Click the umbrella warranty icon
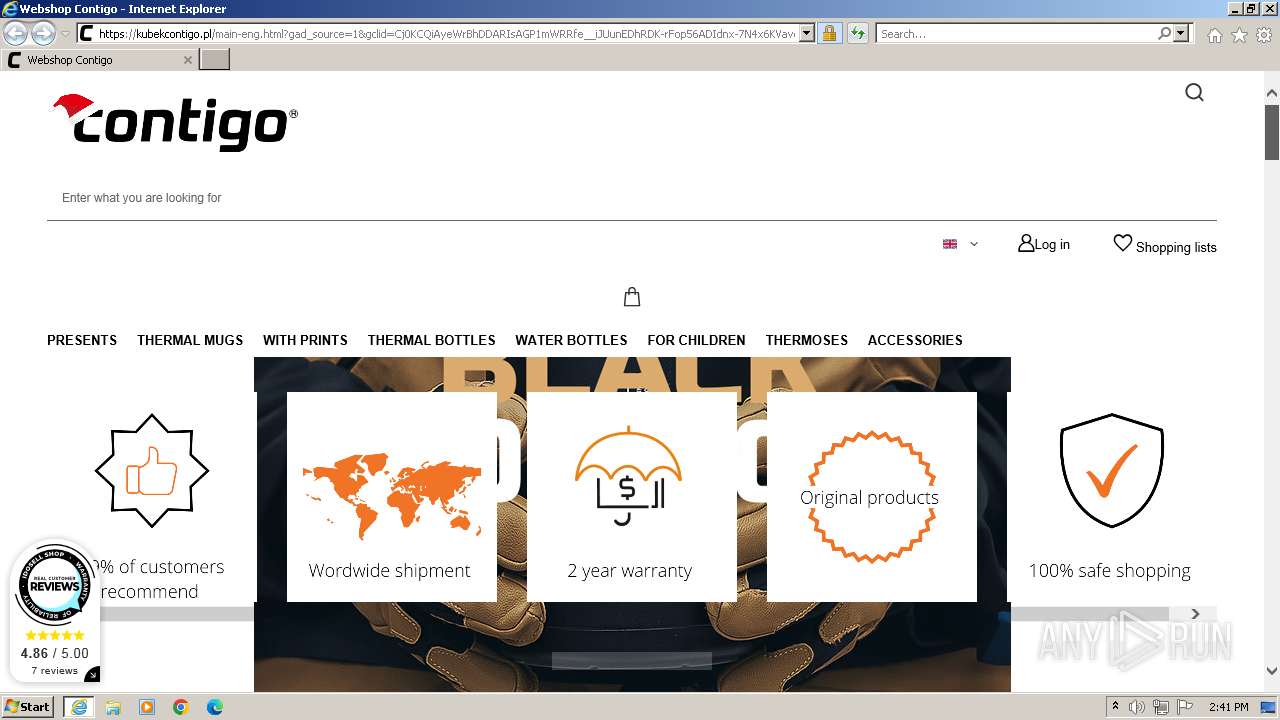This screenshot has width=1280, height=720. click(x=629, y=476)
